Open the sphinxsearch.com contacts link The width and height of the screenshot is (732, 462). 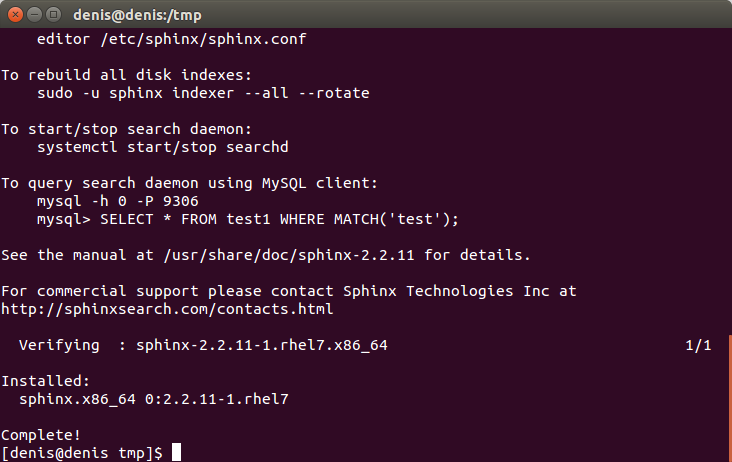167,309
